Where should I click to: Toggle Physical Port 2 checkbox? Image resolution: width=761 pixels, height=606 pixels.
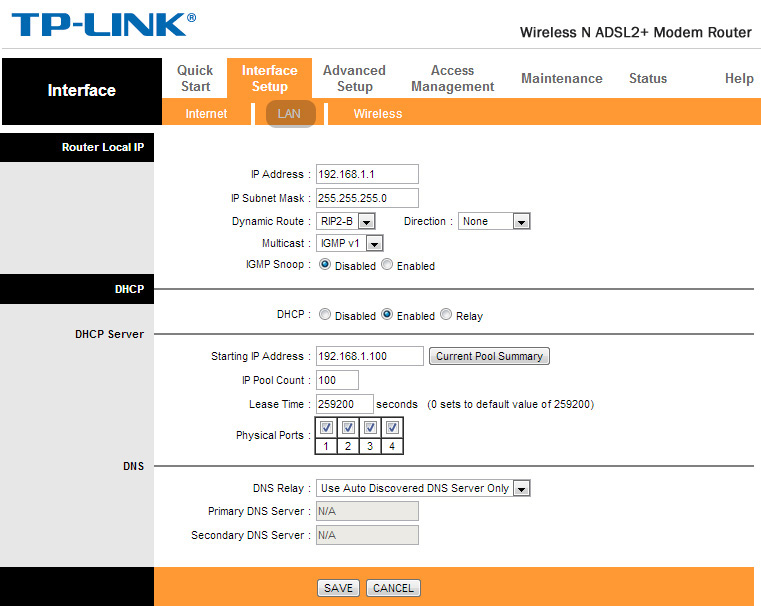coord(348,428)
